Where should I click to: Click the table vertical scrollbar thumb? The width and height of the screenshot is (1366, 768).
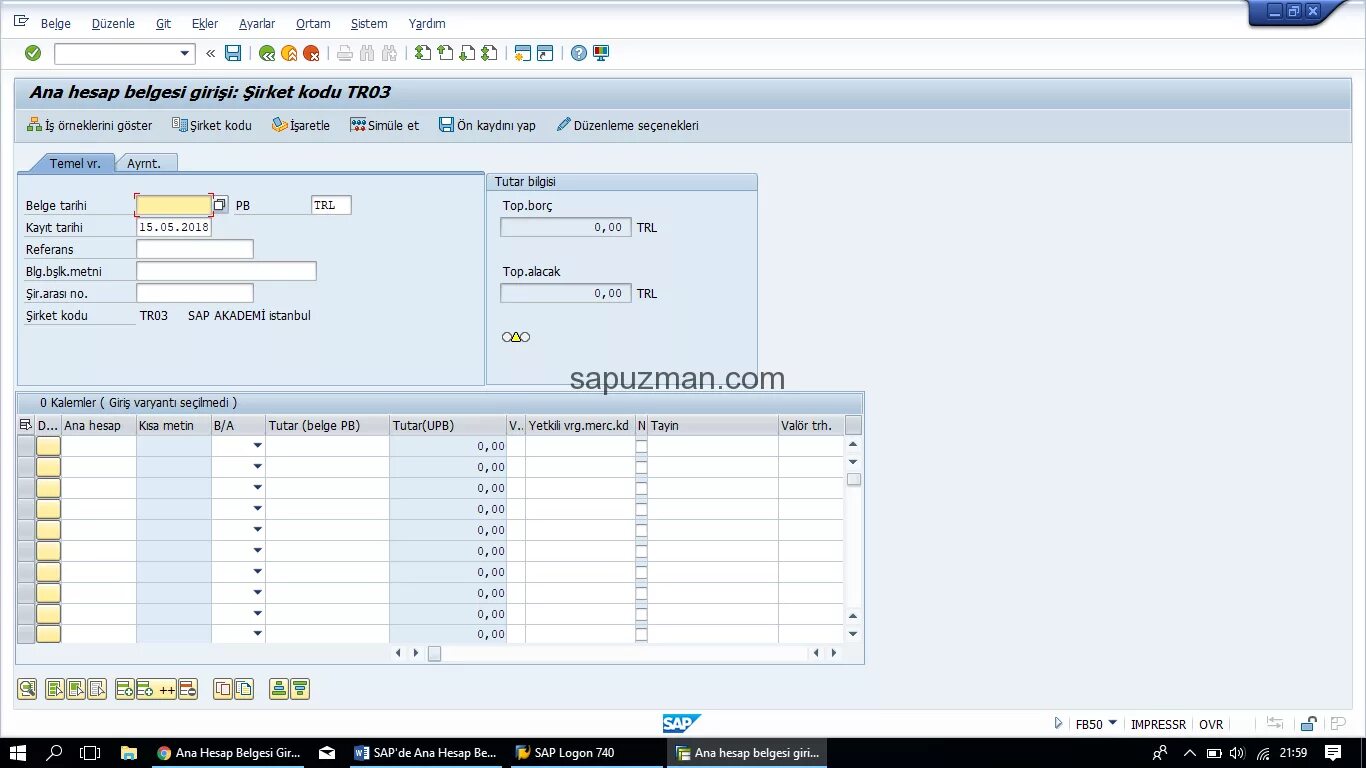(853, 479)
